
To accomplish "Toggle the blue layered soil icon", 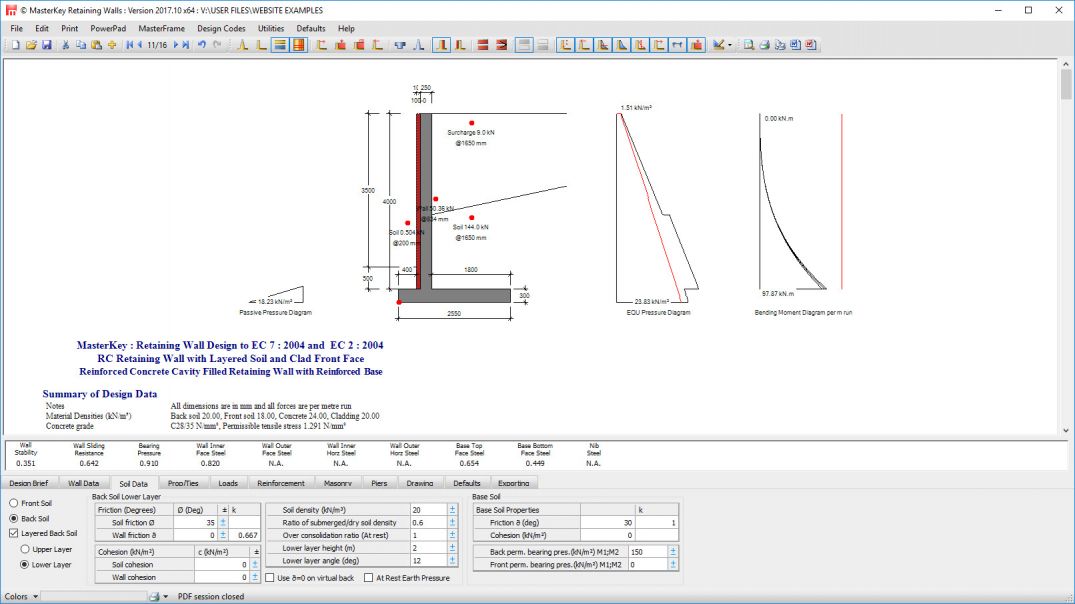I will point(280,45).
